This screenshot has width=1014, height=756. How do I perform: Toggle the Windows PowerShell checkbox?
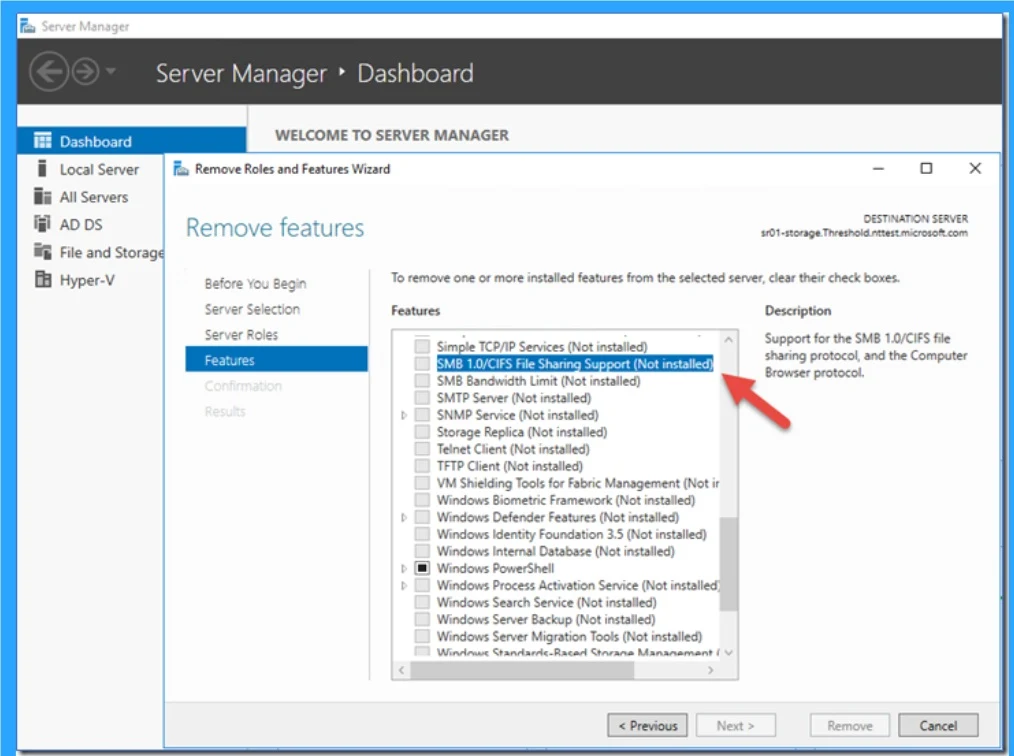(422, 568)
